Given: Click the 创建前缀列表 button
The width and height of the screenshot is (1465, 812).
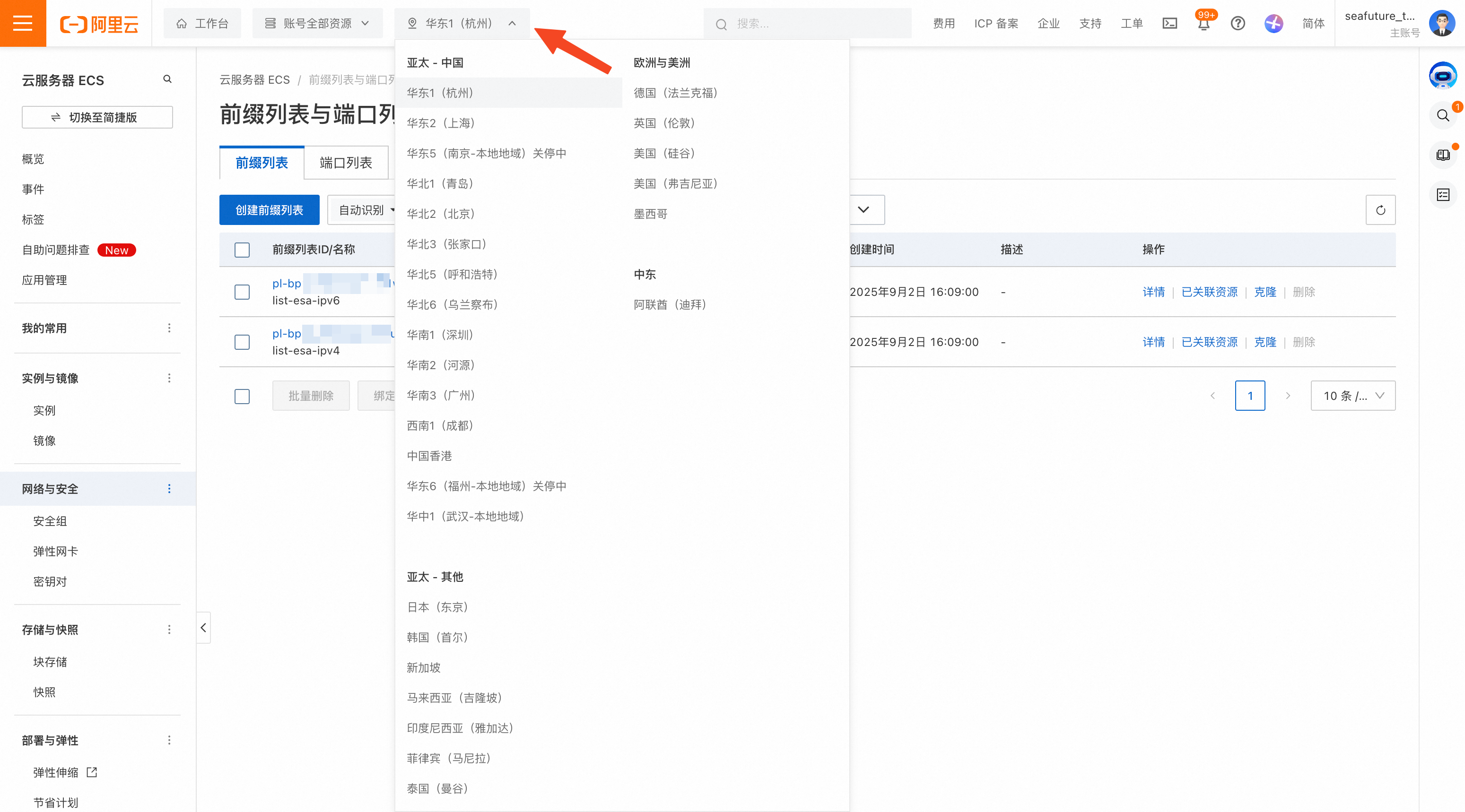Looking at the screenshot, I should (x=269, y=210).
